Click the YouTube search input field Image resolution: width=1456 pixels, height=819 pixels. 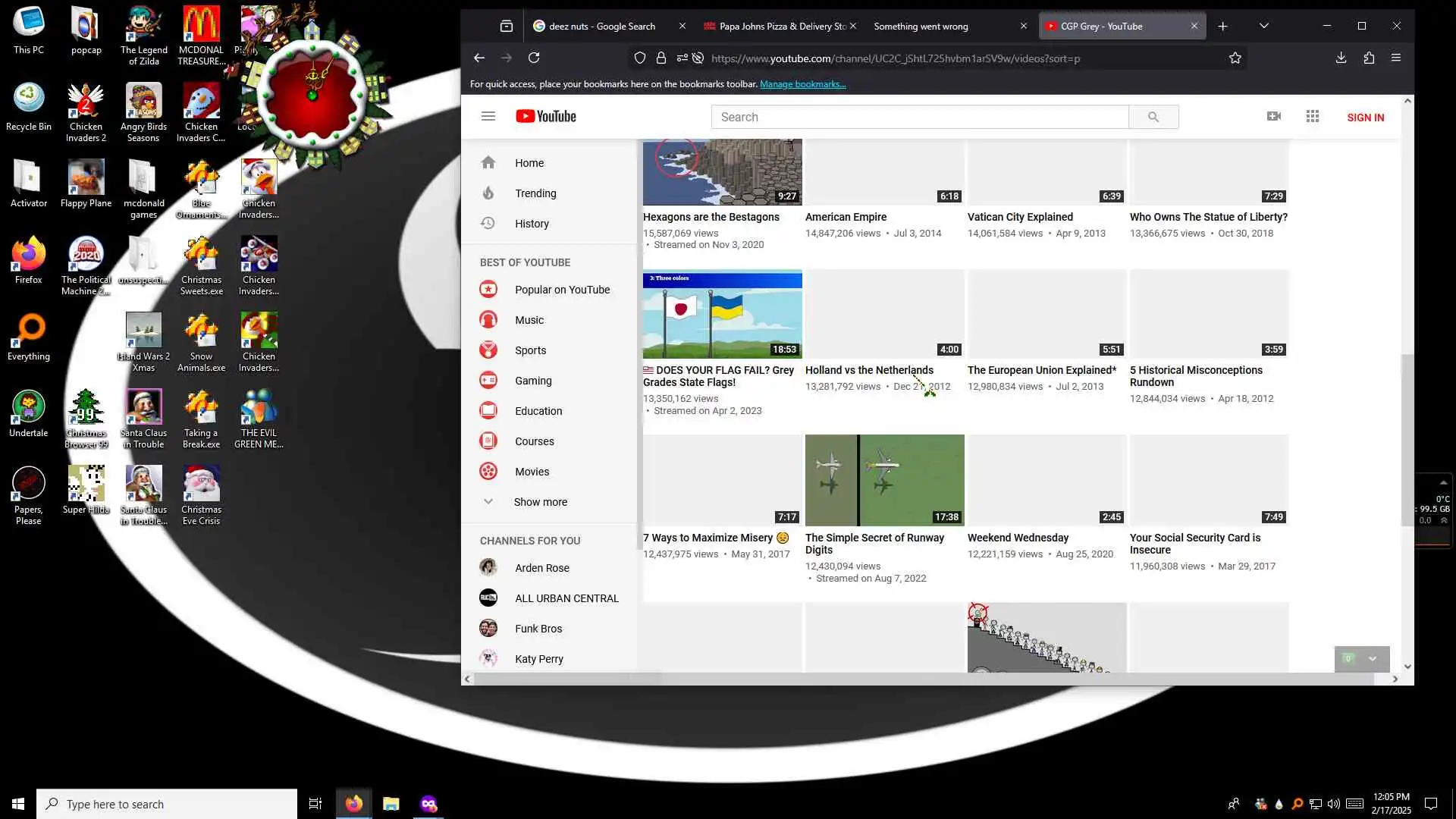[919, 117]
